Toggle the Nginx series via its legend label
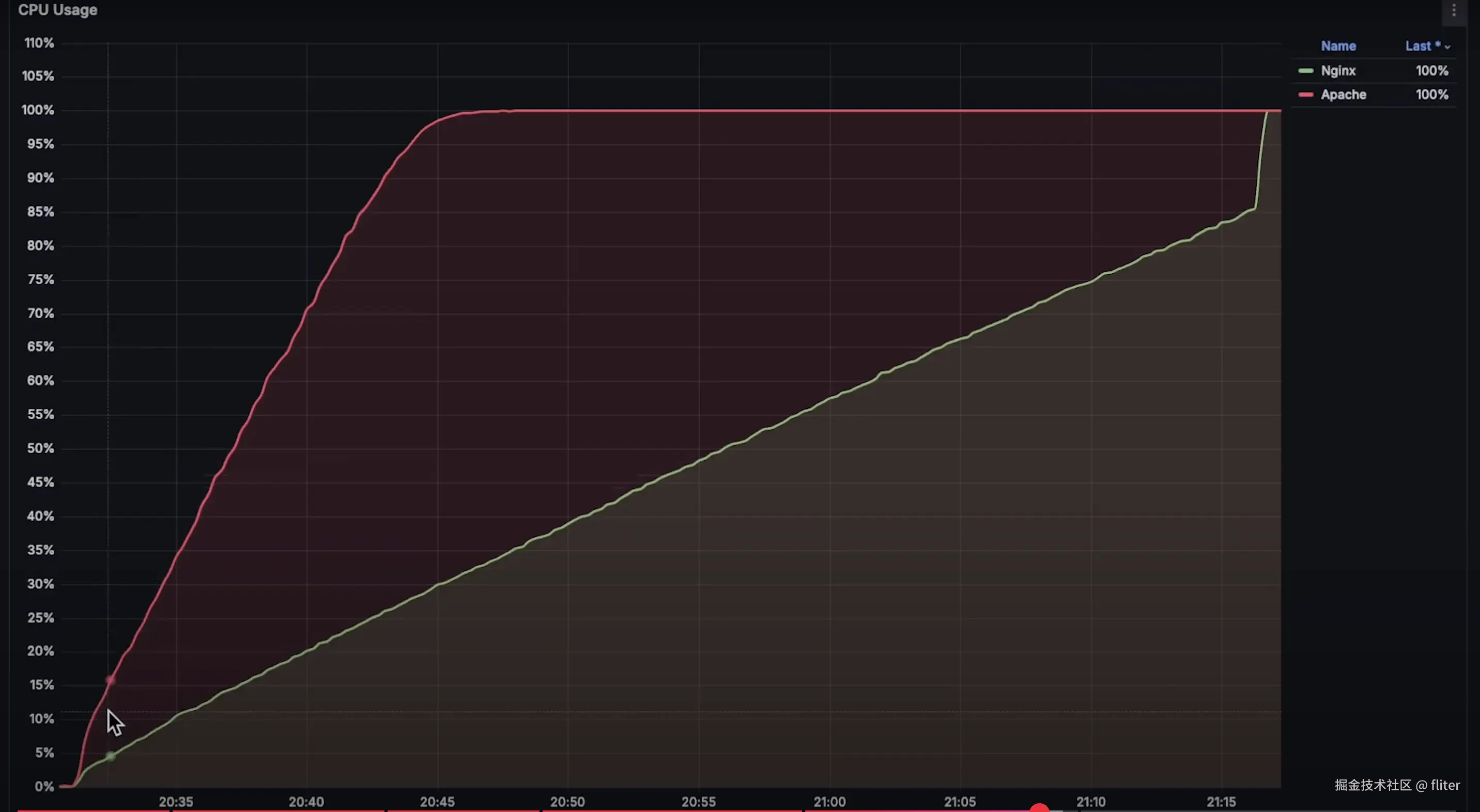The height and width of the screenshot is (812, 1480). [x=1337, y=71]
